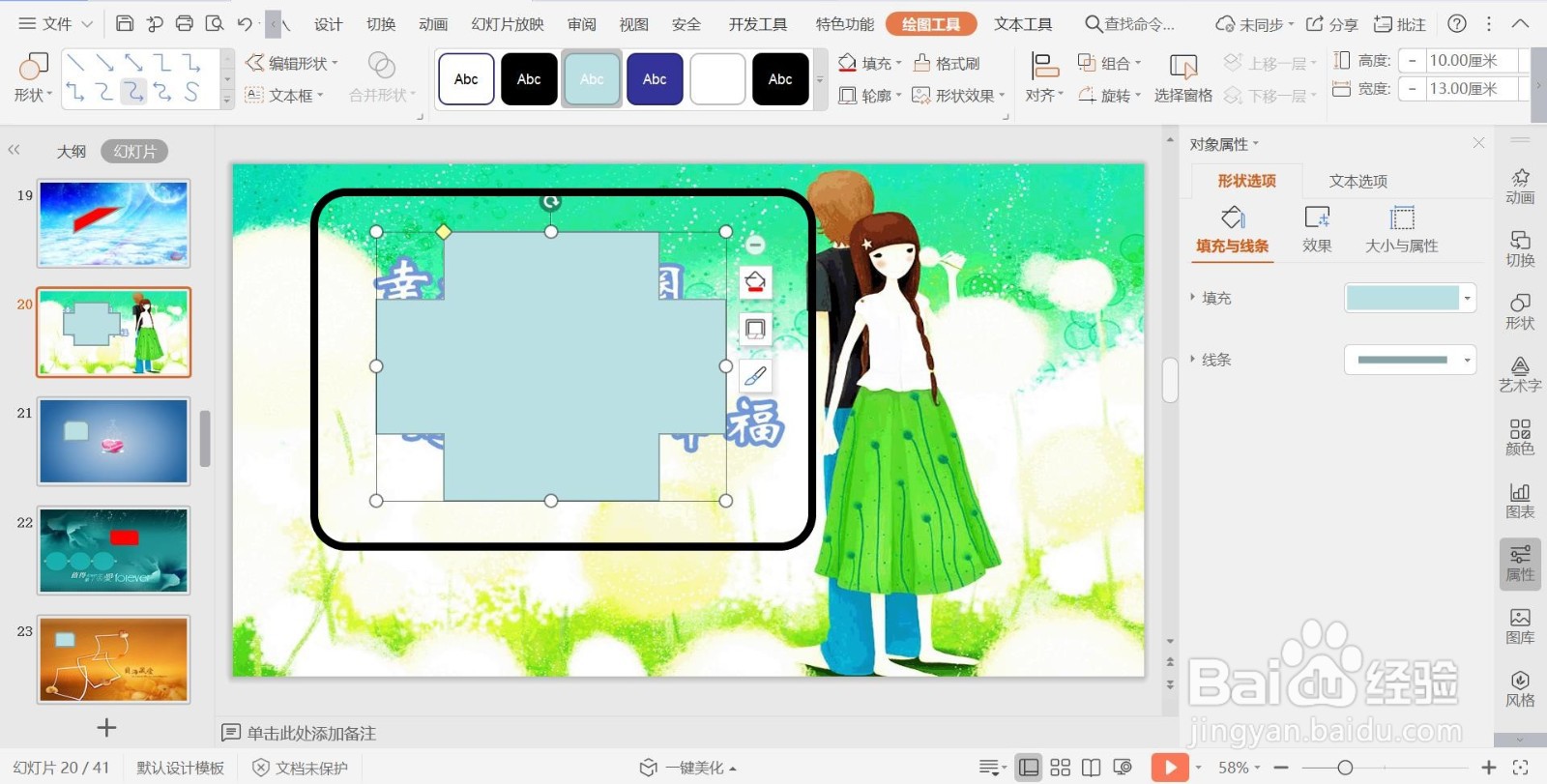Select slide 21 thumbnail
The image size is (1547, 784).
point(113,441)
